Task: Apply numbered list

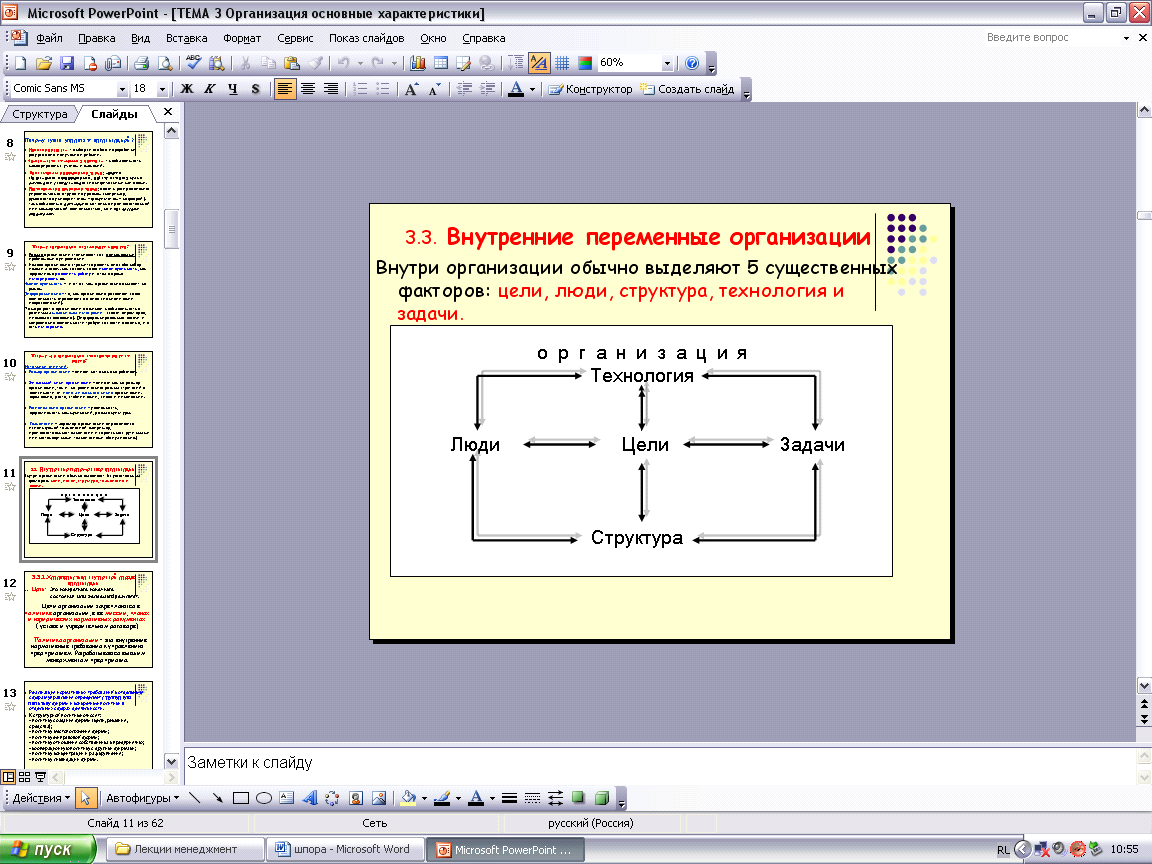Action: pyautogui.click(x=360, y=89)
